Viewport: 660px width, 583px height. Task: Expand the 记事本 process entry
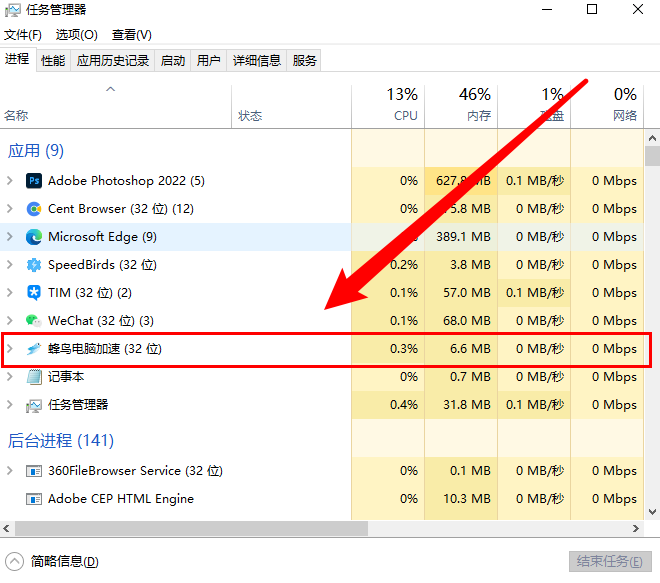click(10, 377)
